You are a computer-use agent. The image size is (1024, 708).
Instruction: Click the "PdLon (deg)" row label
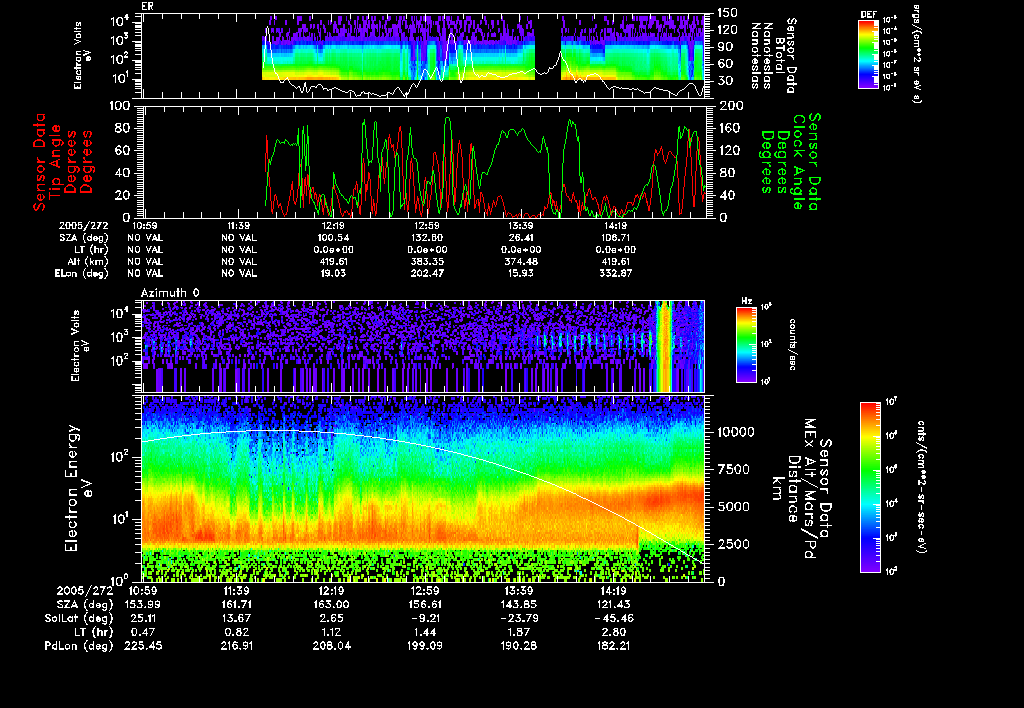[x=79, y=646]
